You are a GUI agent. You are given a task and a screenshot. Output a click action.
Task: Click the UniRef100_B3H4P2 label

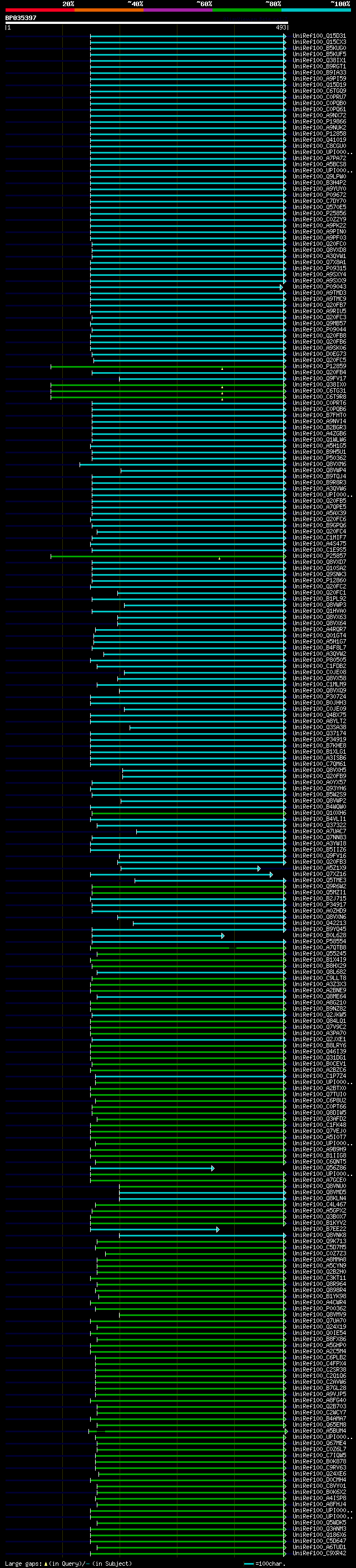click(319, 182)
